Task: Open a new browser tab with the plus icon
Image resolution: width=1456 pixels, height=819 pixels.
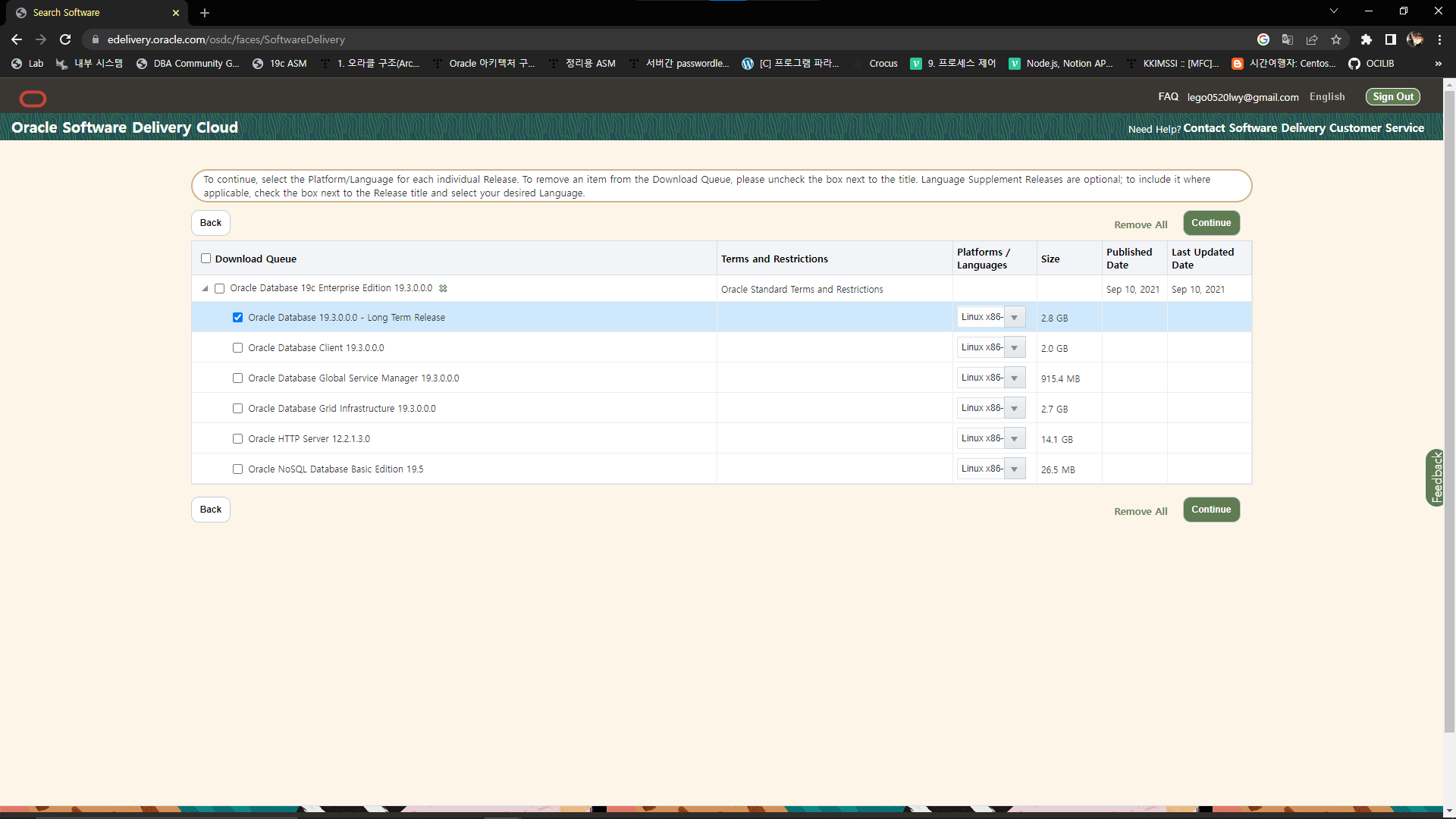Action: pos(205,13)
